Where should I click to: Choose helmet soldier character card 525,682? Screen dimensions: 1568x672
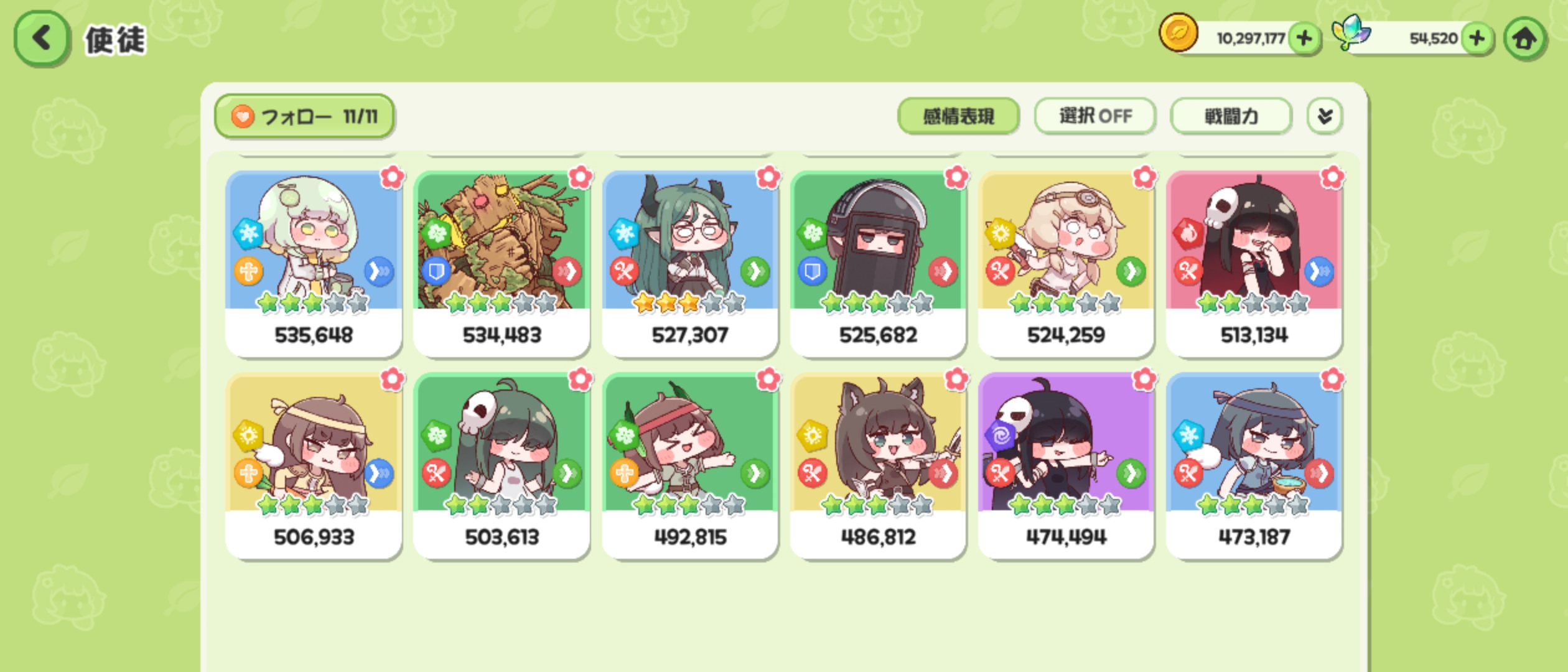(x=878, y=264)
